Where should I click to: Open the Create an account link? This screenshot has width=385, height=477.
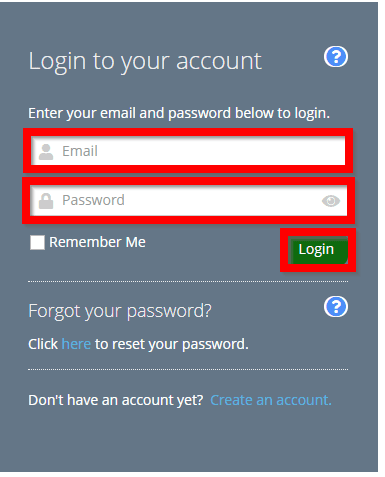click(x=271, y=400)
